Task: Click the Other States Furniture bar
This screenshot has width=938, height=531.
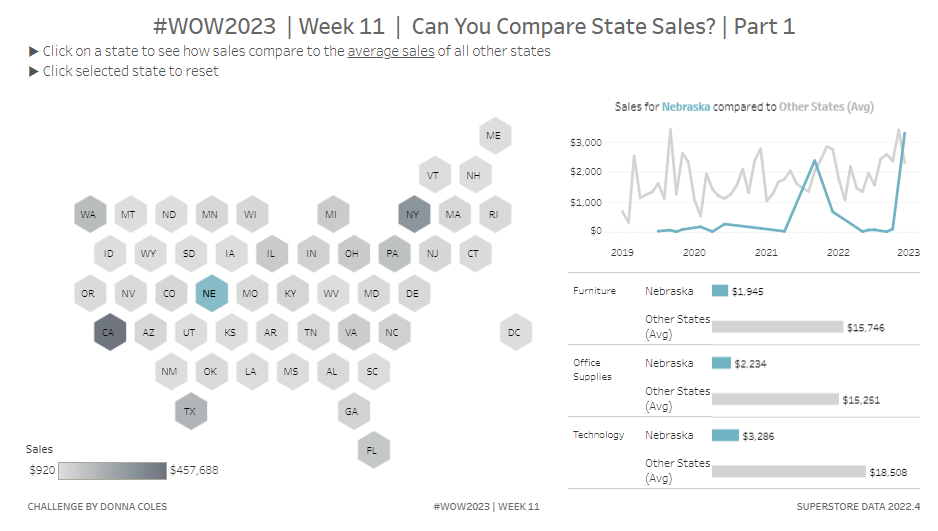Action: [x=777, y=327]
